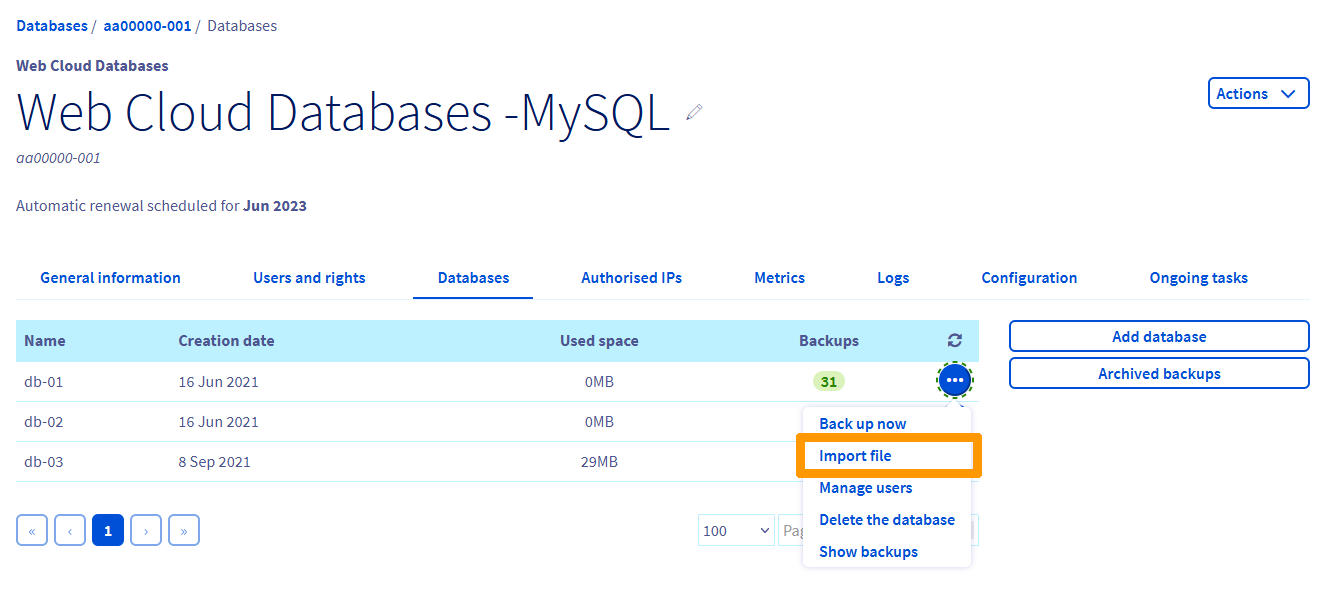The width and height of the screenshot is (1318, 600).
Task: Switch to the Users and rights tab
Action: 308,277
